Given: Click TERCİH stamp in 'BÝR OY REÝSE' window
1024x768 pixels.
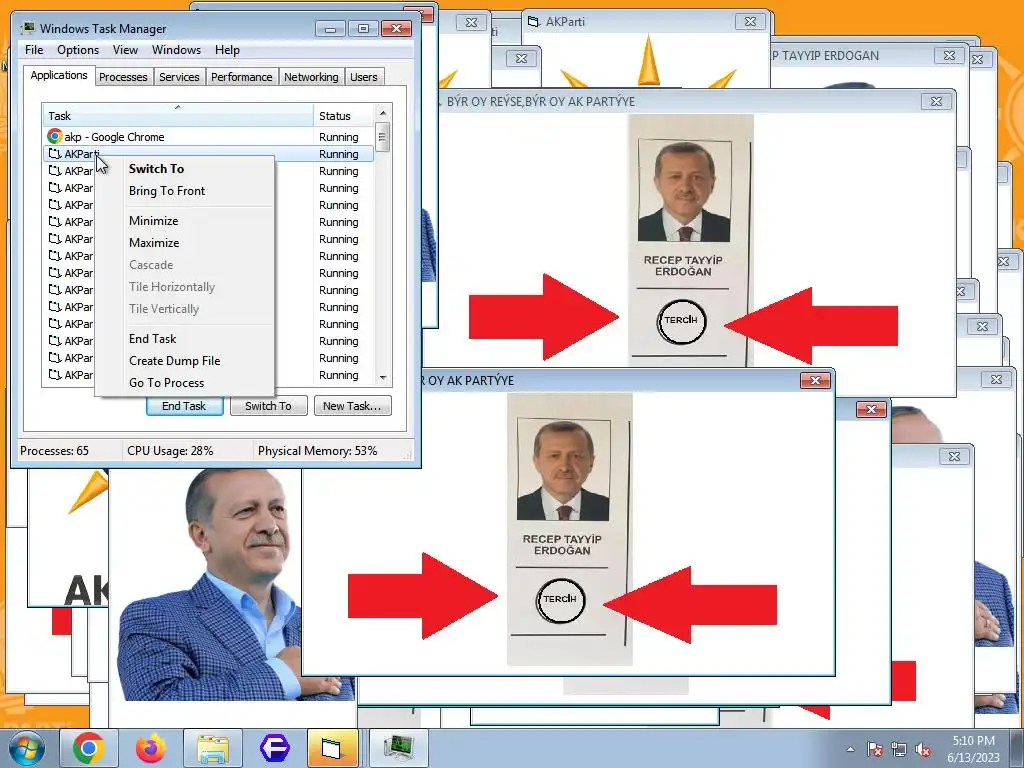Looking at the screenshot, I should point(681,321).
